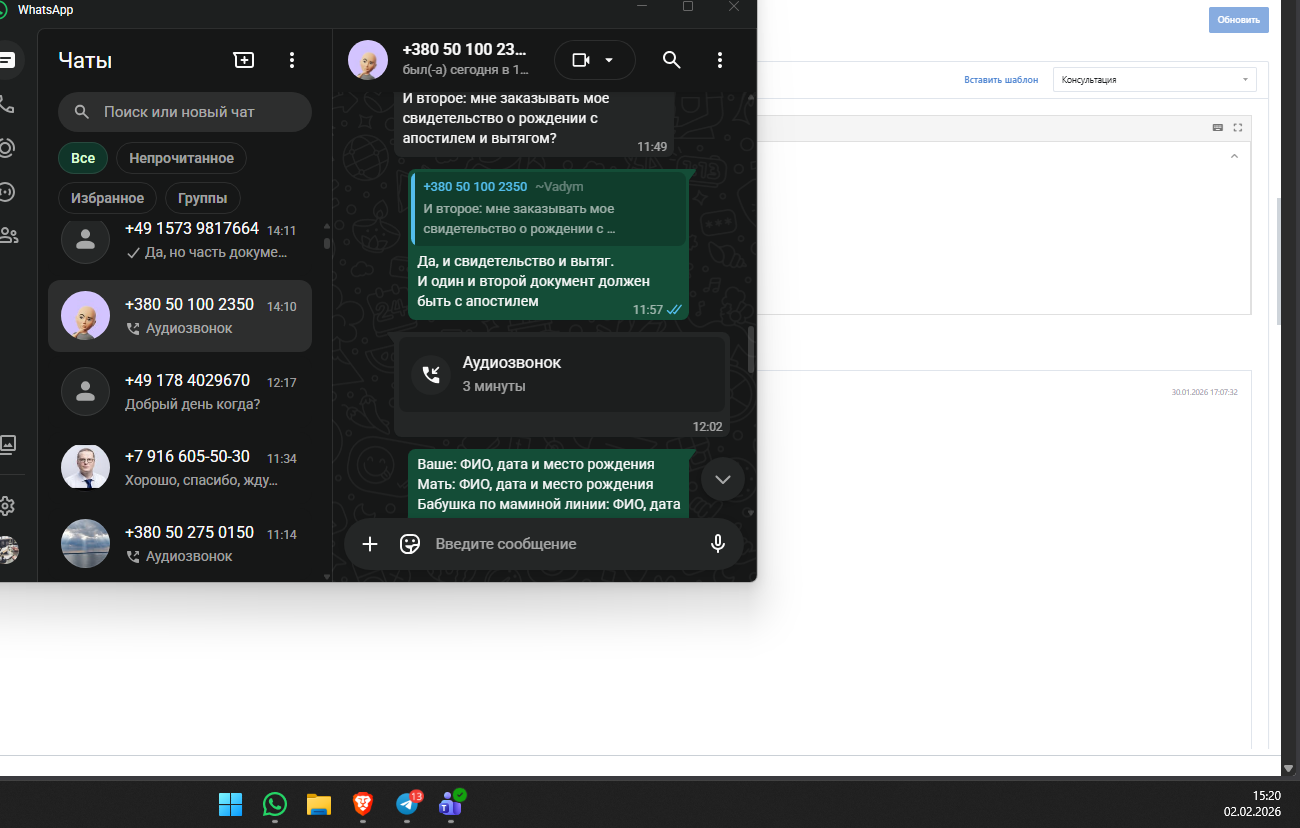Open the Communities icon in WhatsApp sidebar
This screenshot has height=828, width=1300.
click(8, 235)
